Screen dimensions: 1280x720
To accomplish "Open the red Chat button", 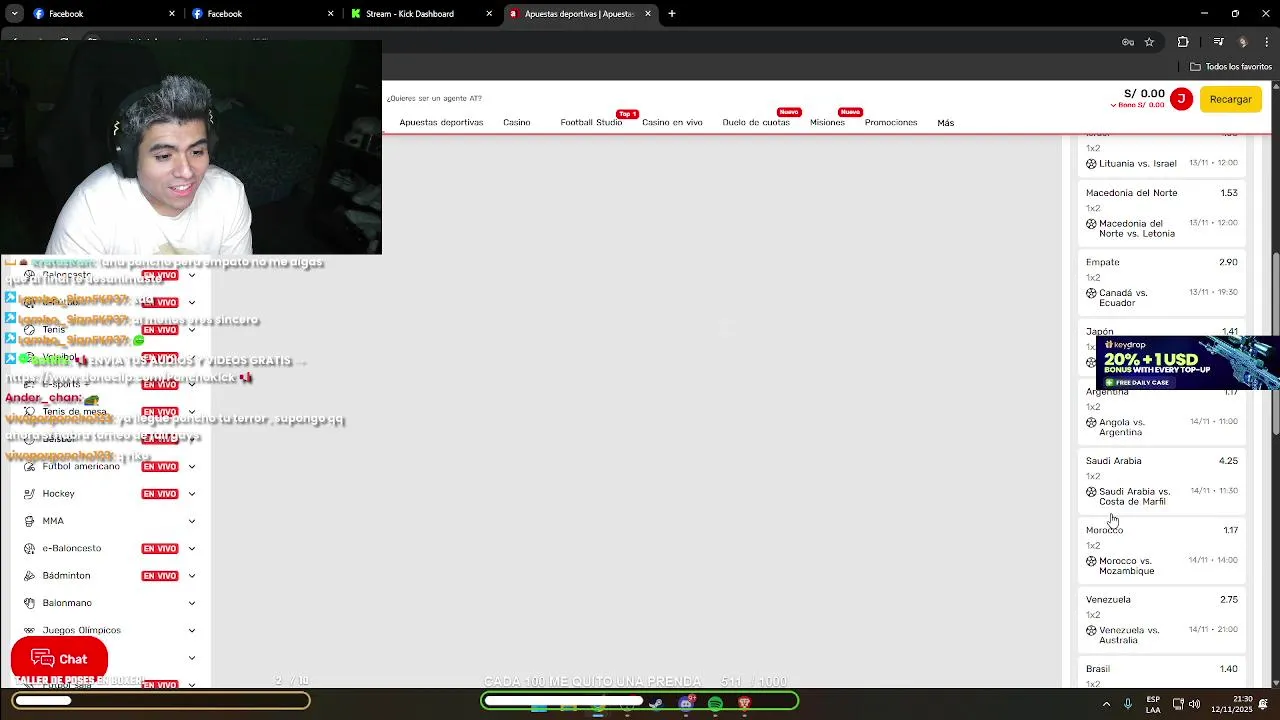I will (x=59, y=659).
